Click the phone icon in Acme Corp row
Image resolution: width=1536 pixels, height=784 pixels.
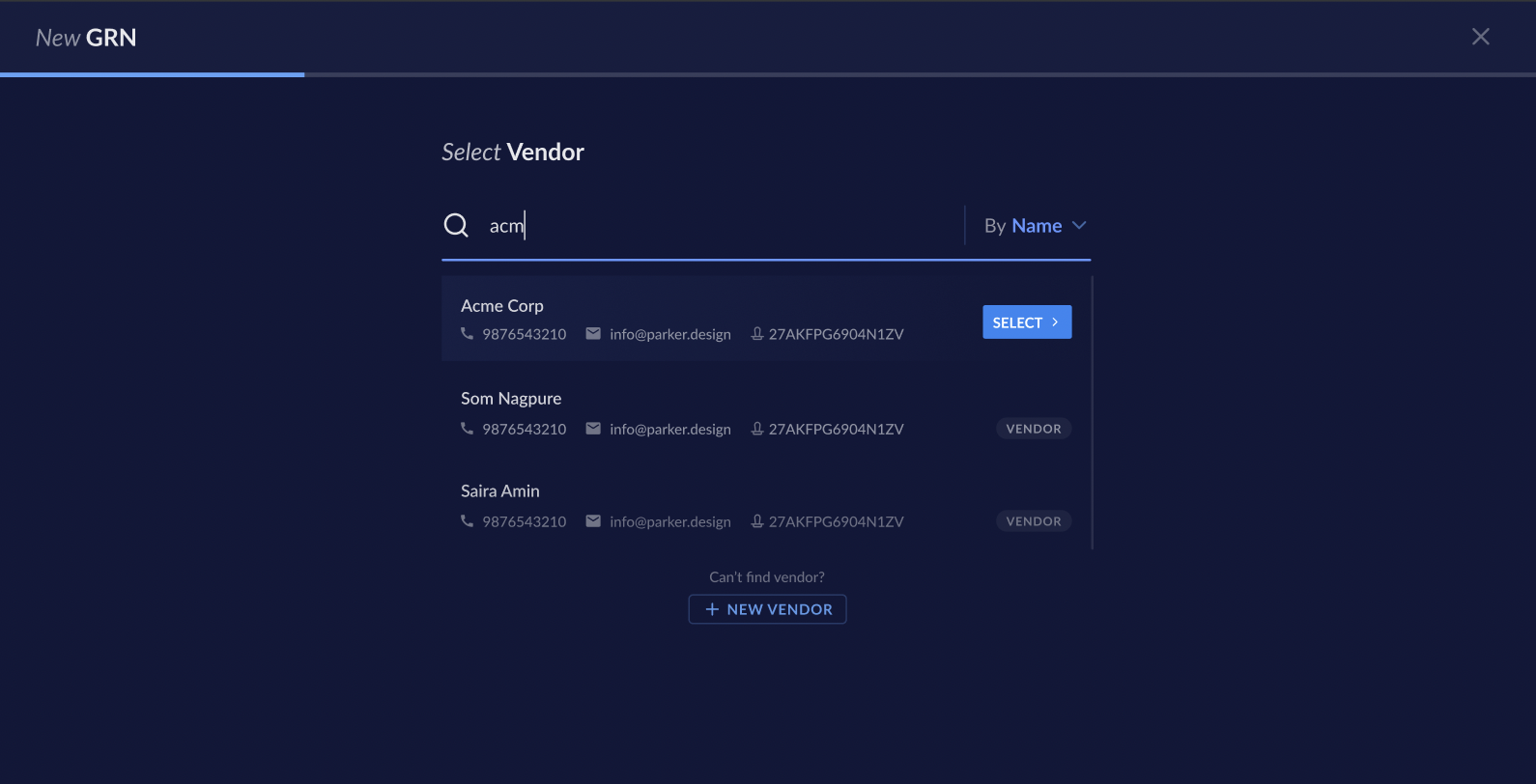click(x=468, y=333)
